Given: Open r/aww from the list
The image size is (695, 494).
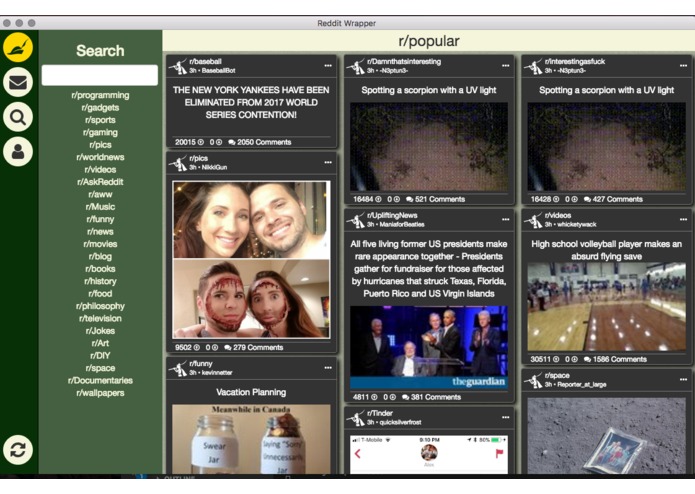Looking at the screenshot, I should click(x=100, y=194).
